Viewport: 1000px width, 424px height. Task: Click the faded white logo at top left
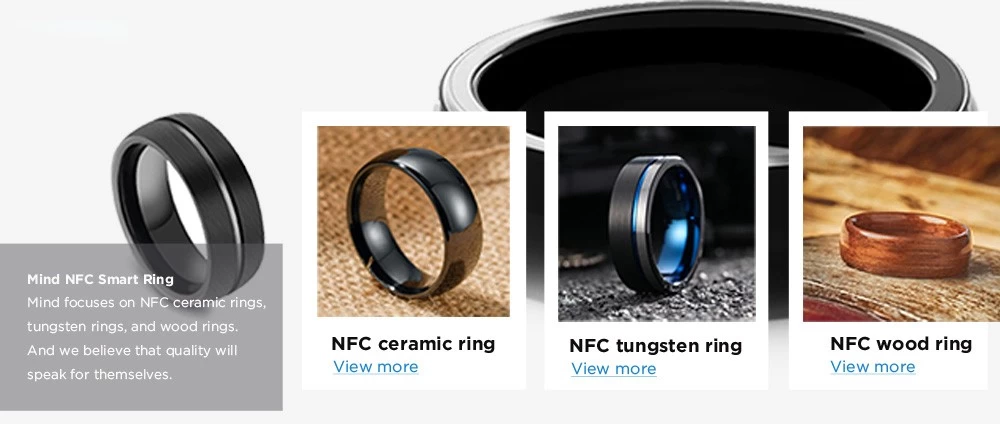click(72, 31)
